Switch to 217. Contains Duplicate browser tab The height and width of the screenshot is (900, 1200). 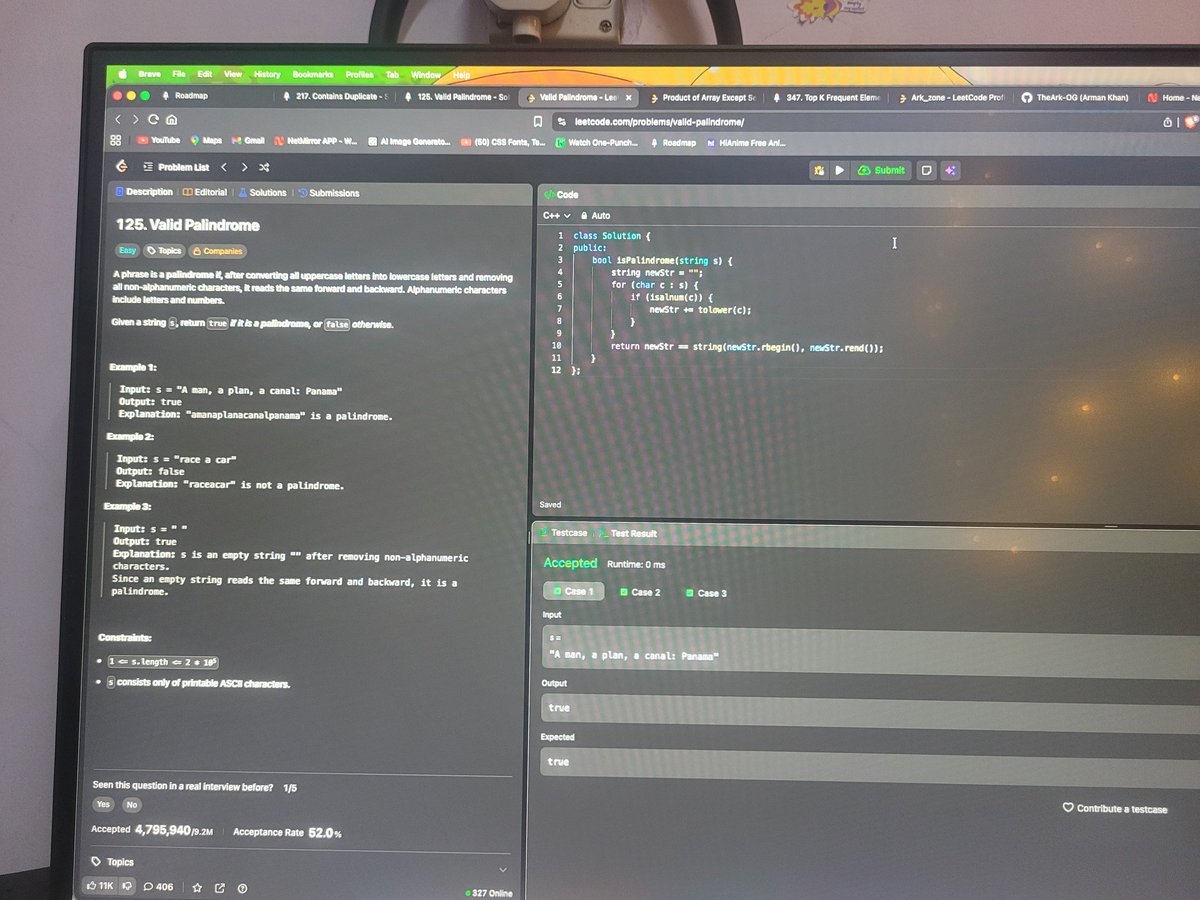[335, 97]
